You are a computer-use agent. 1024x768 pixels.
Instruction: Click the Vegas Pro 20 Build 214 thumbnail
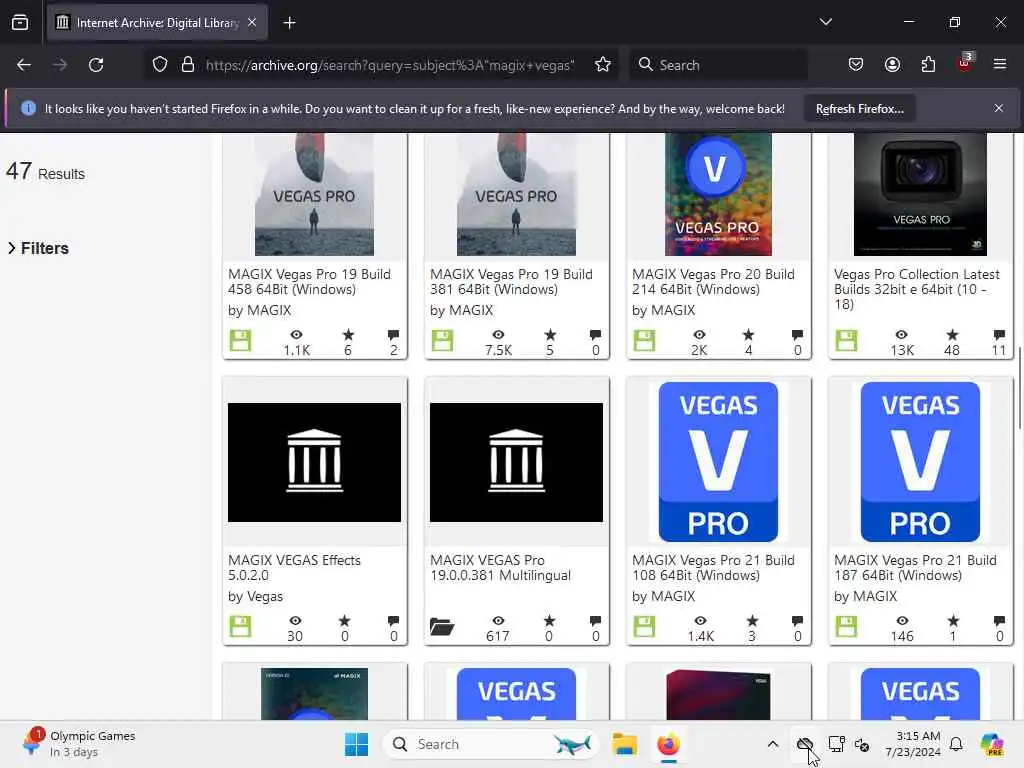click(718, 195)
